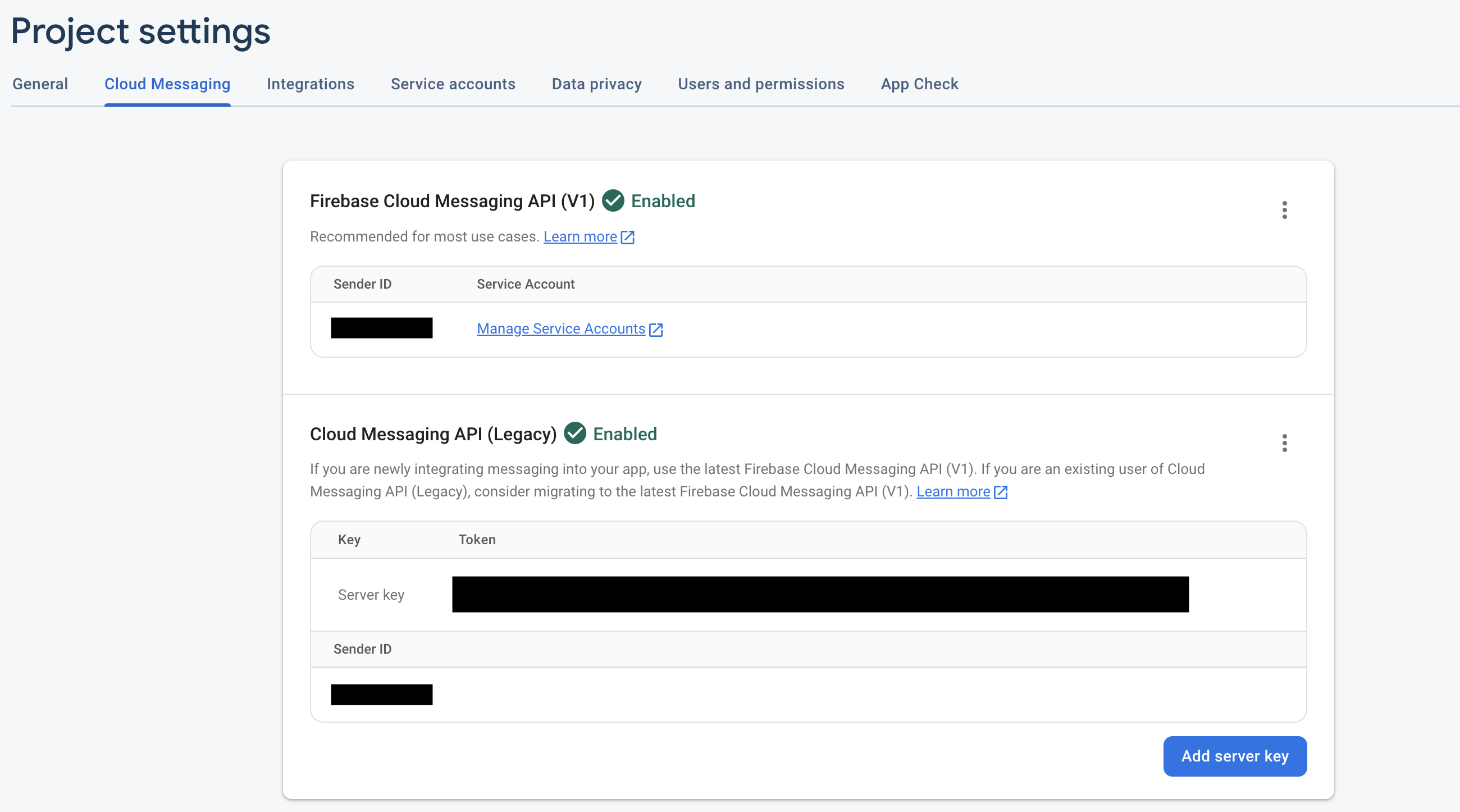Switch to the Service accounts tab
This screenshot has height=812, width=1460.
click(452, 84)
